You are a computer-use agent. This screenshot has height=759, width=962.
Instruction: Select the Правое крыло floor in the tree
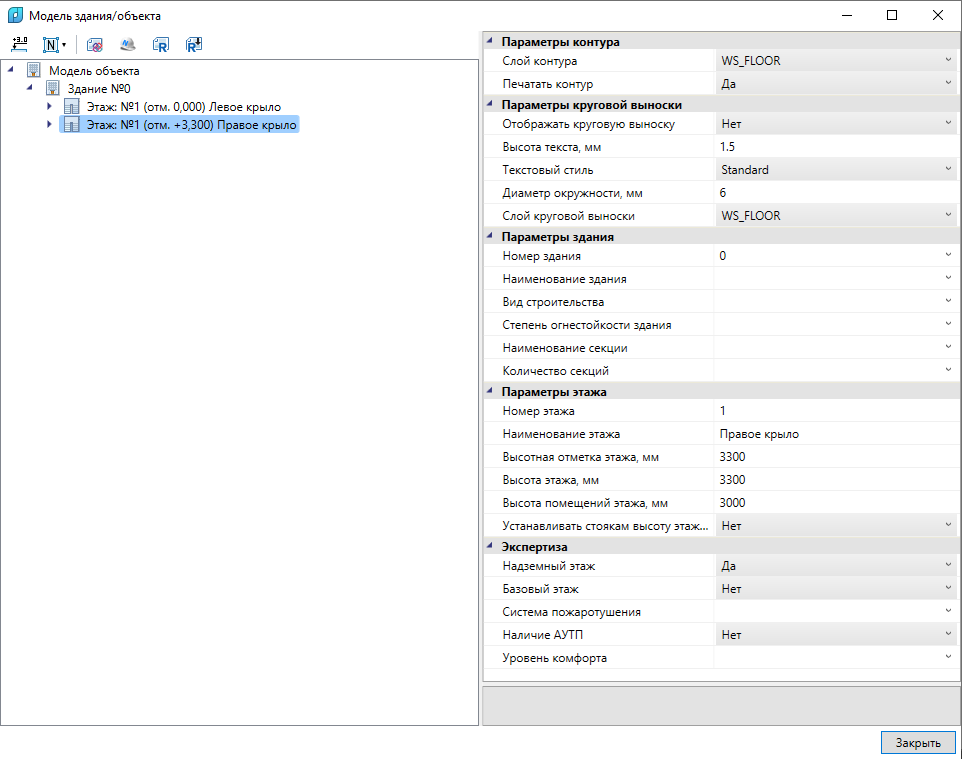pyautogui.click(x=191, y=125)
